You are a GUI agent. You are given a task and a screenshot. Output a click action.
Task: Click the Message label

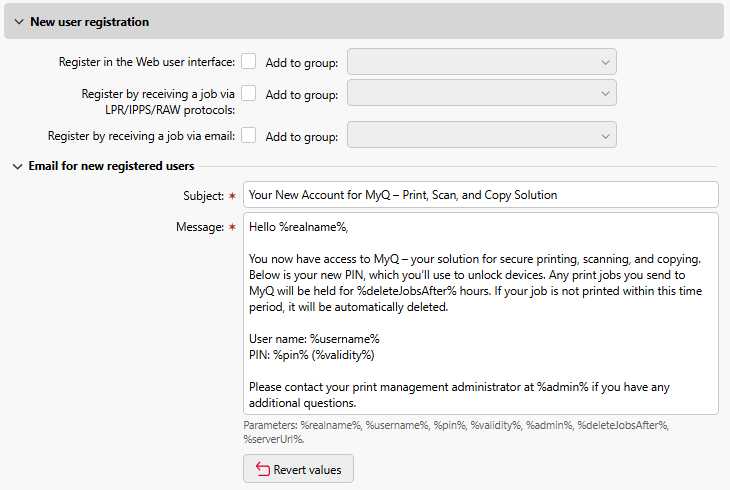(x=200, y=227)
